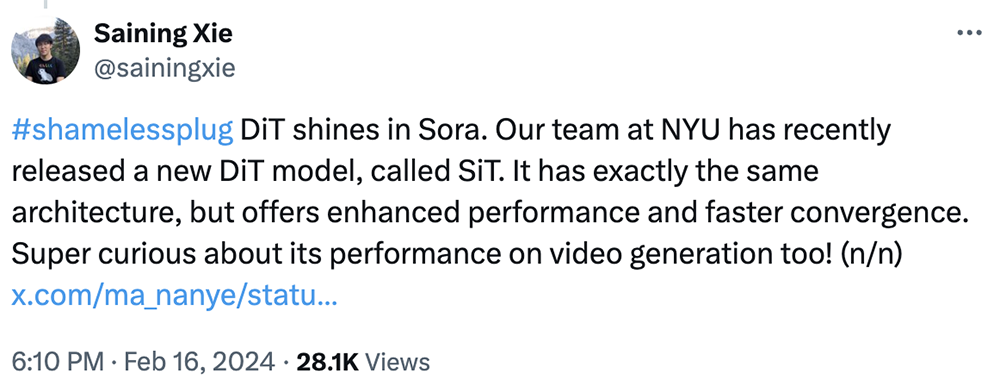Open the three-dot more options menu

tap(969, 33)
